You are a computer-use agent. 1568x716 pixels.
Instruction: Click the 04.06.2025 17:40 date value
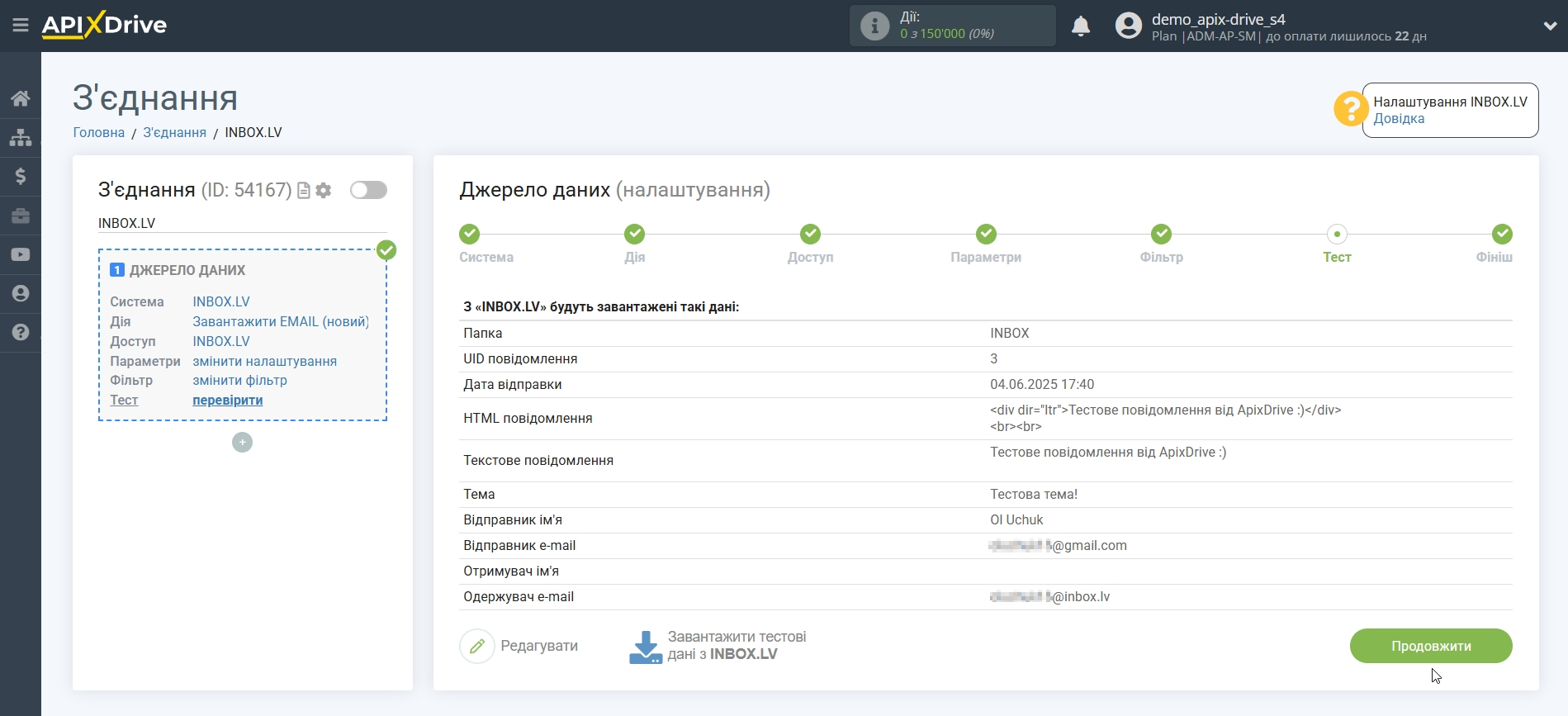point(1042,384)
